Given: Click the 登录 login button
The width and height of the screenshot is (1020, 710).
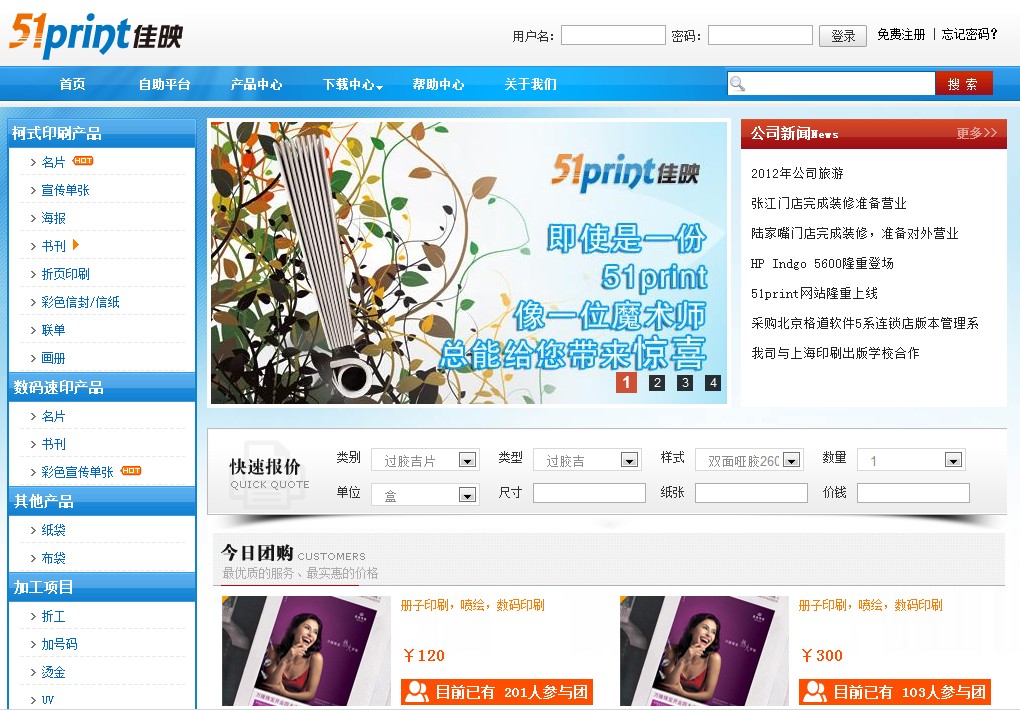Looking at the screenshot, I should [843, 36].
